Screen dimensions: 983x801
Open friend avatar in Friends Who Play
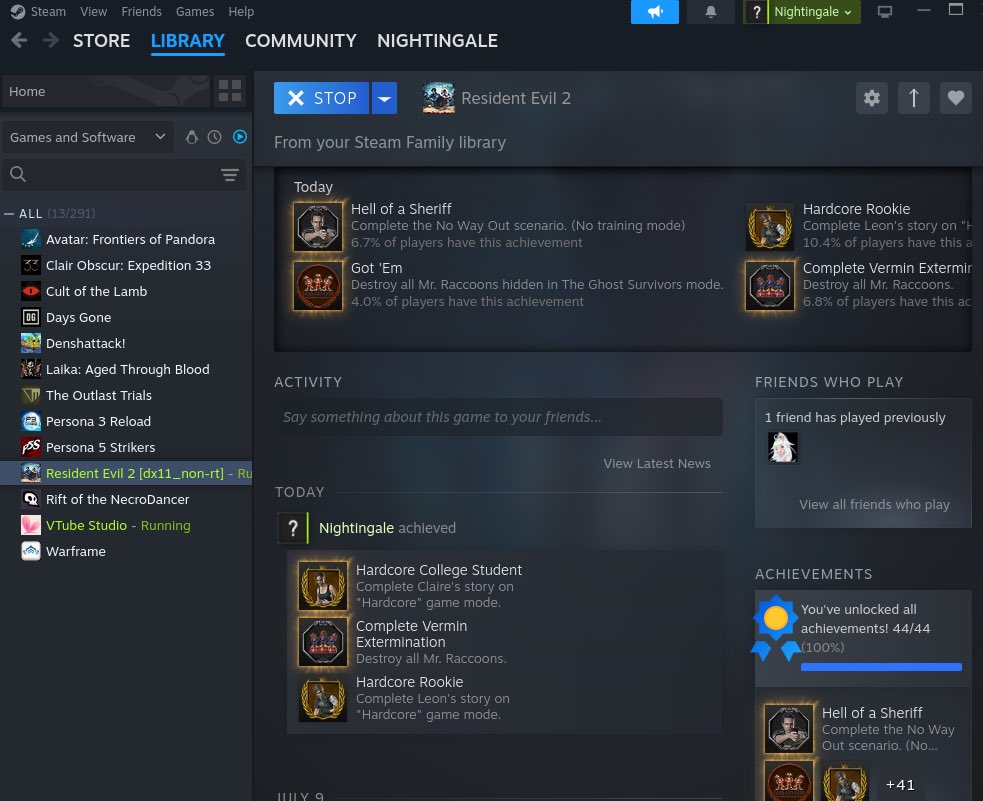782,448
